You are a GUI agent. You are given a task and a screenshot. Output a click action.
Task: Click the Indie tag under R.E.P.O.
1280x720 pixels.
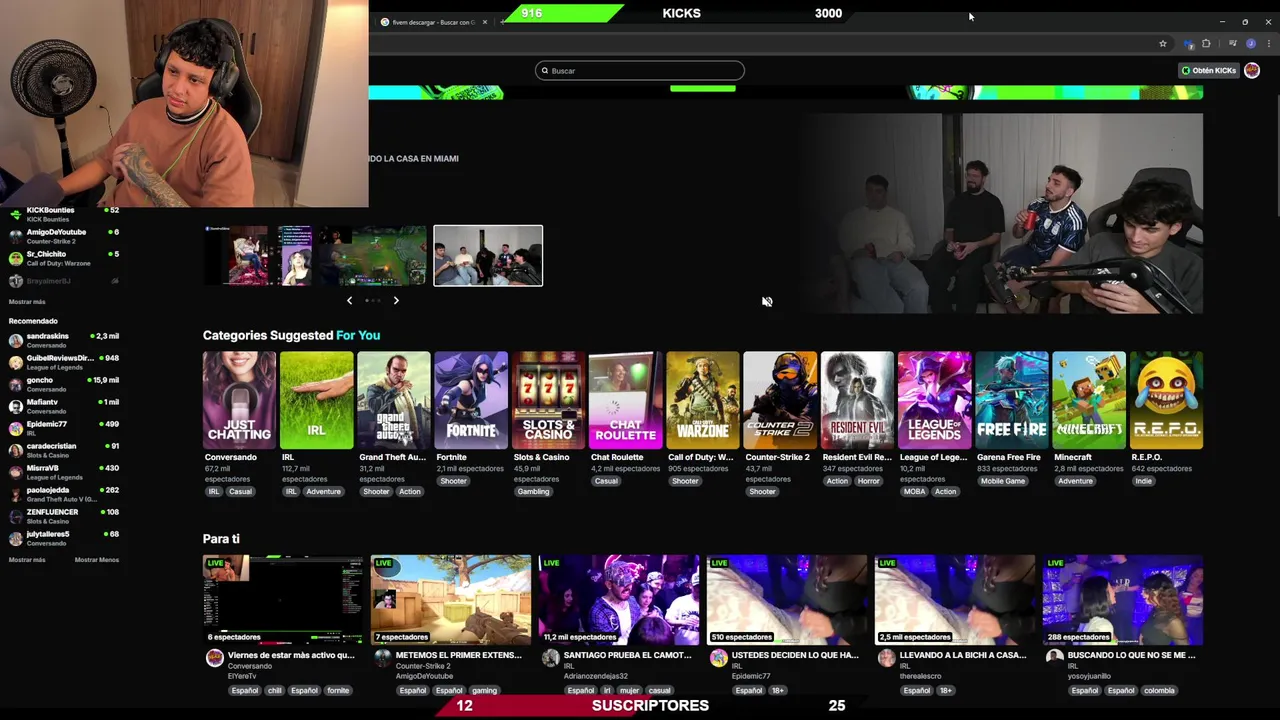click(x=1143, y=481)
